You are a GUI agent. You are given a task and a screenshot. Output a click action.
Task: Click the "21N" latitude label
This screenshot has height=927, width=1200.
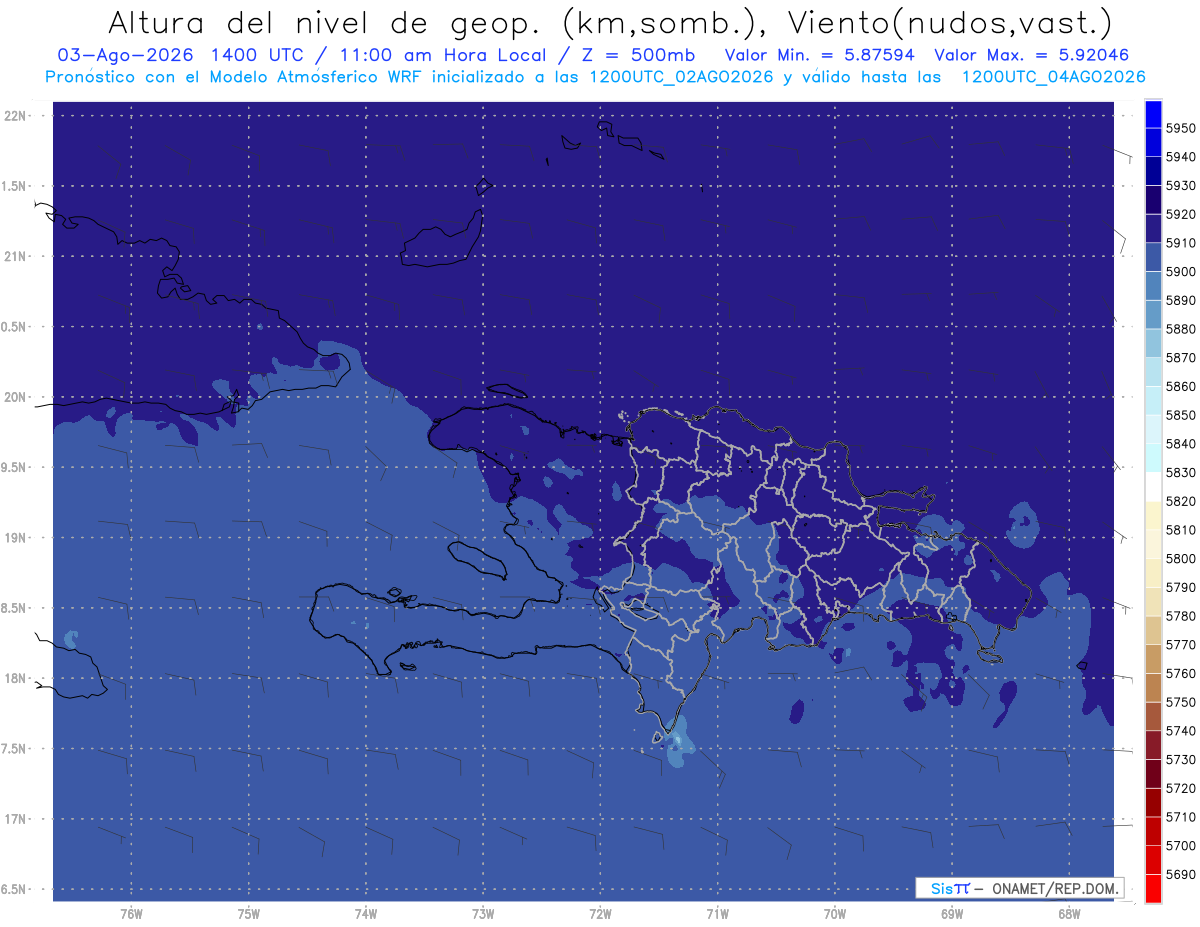coord(14,257)
